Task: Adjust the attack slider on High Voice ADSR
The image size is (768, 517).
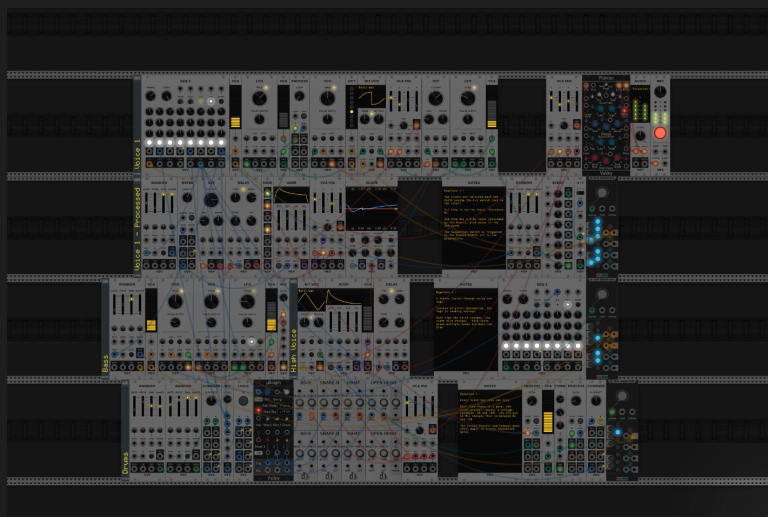Action: coord(332,321)
